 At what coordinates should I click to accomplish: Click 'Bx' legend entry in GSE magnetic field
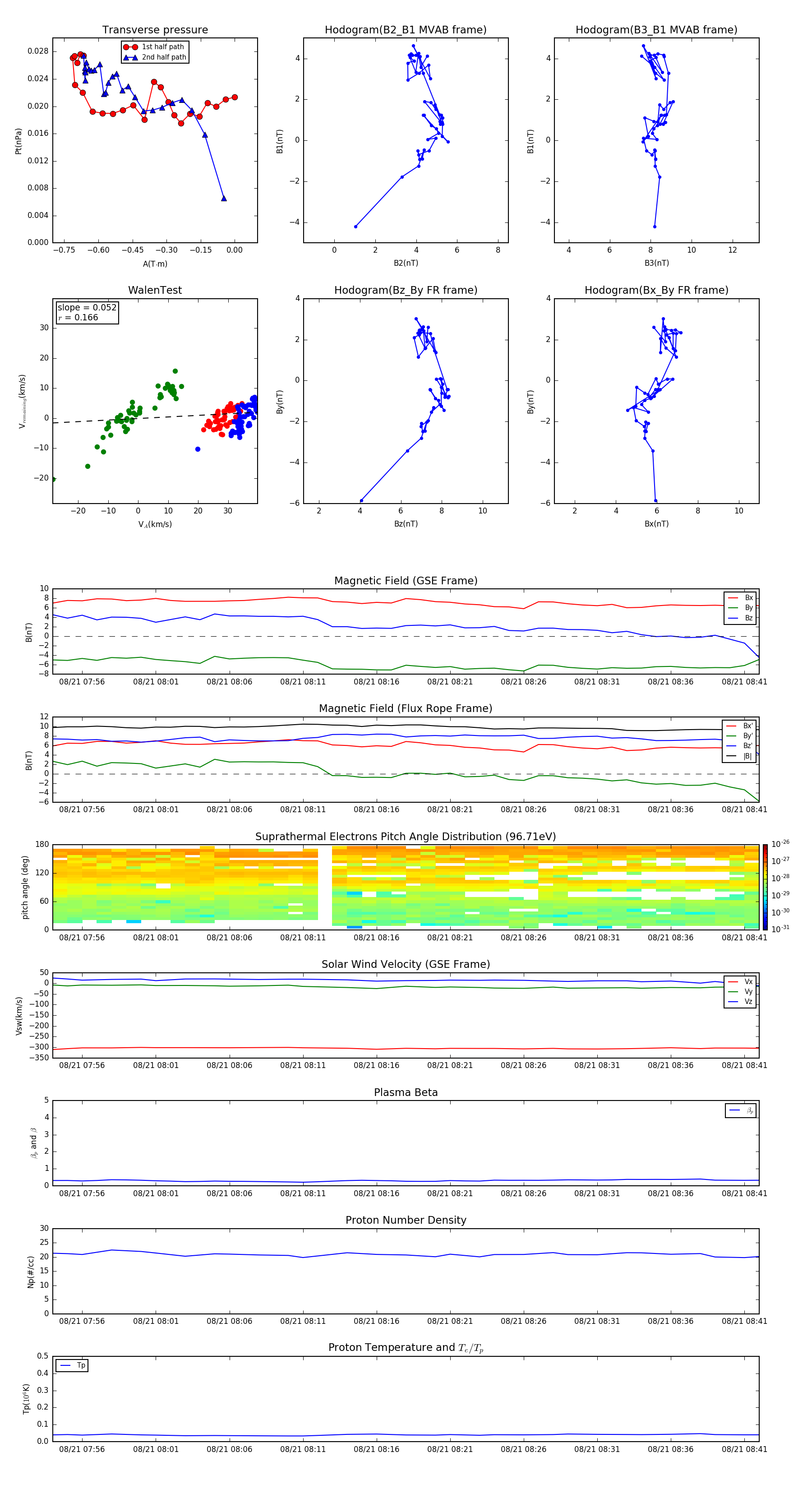[x=740, y=598]
